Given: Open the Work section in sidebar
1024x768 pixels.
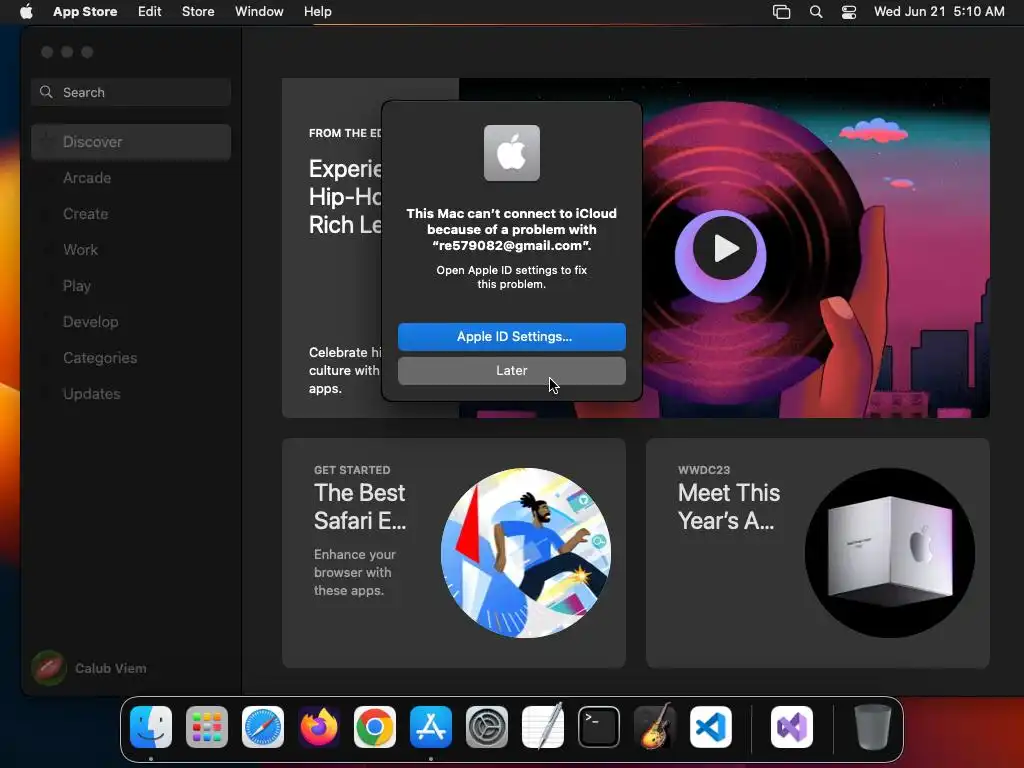Looking at the screenshot, I should point(80,249).
